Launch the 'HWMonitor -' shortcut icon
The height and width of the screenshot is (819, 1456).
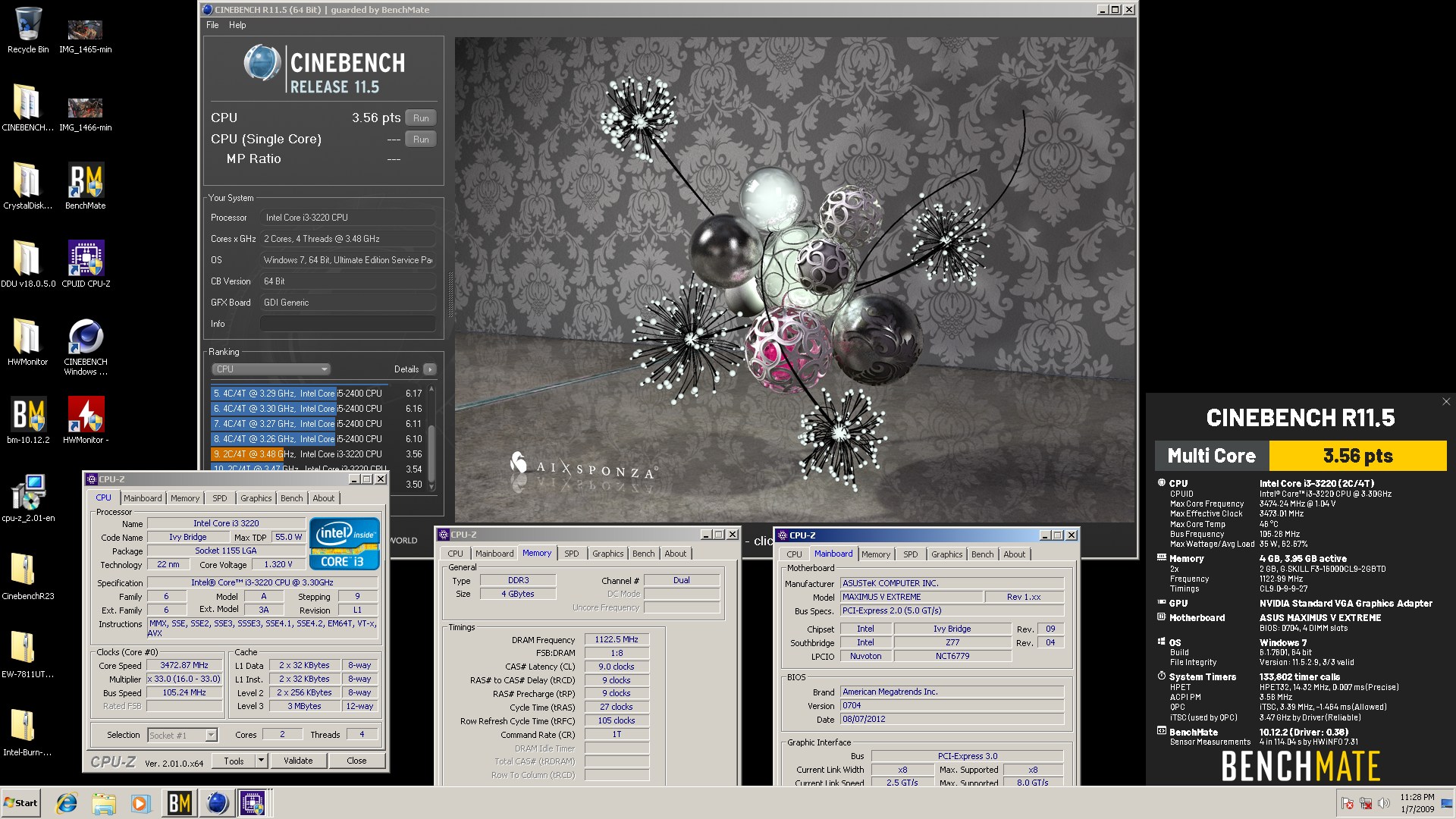(86, 420)
